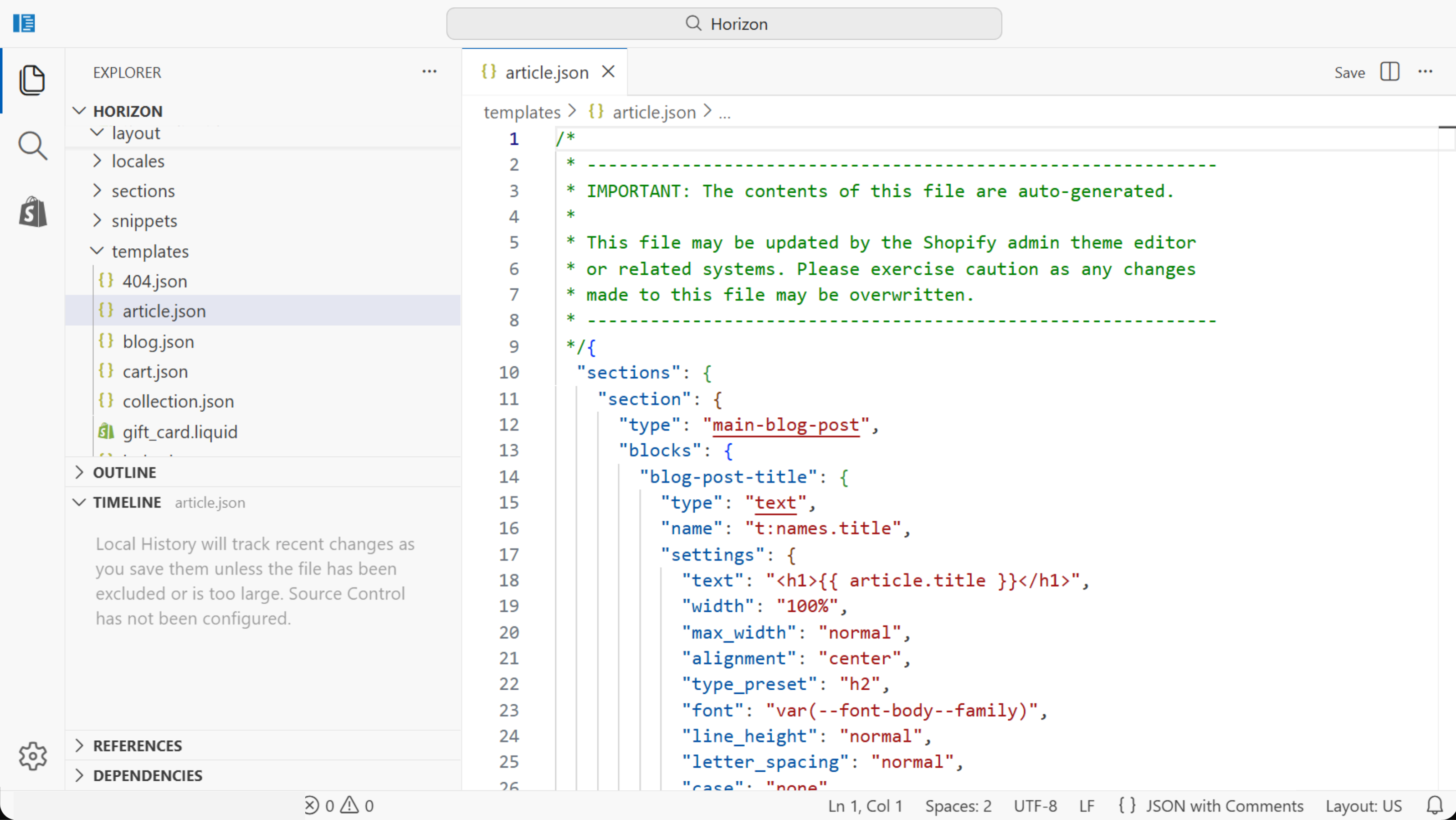Collapse the templates folder

[x=97, y=251]
